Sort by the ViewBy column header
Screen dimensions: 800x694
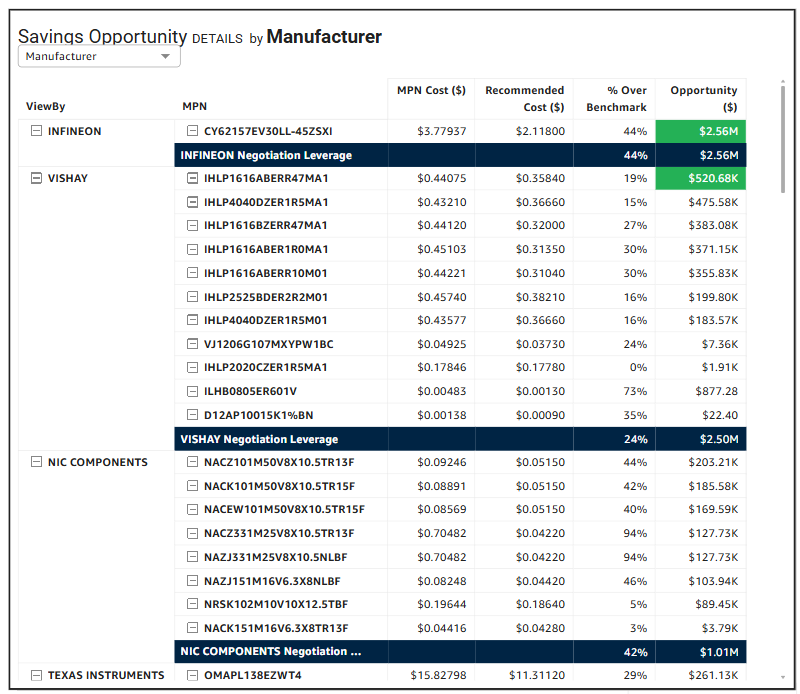tap(45, 106)
